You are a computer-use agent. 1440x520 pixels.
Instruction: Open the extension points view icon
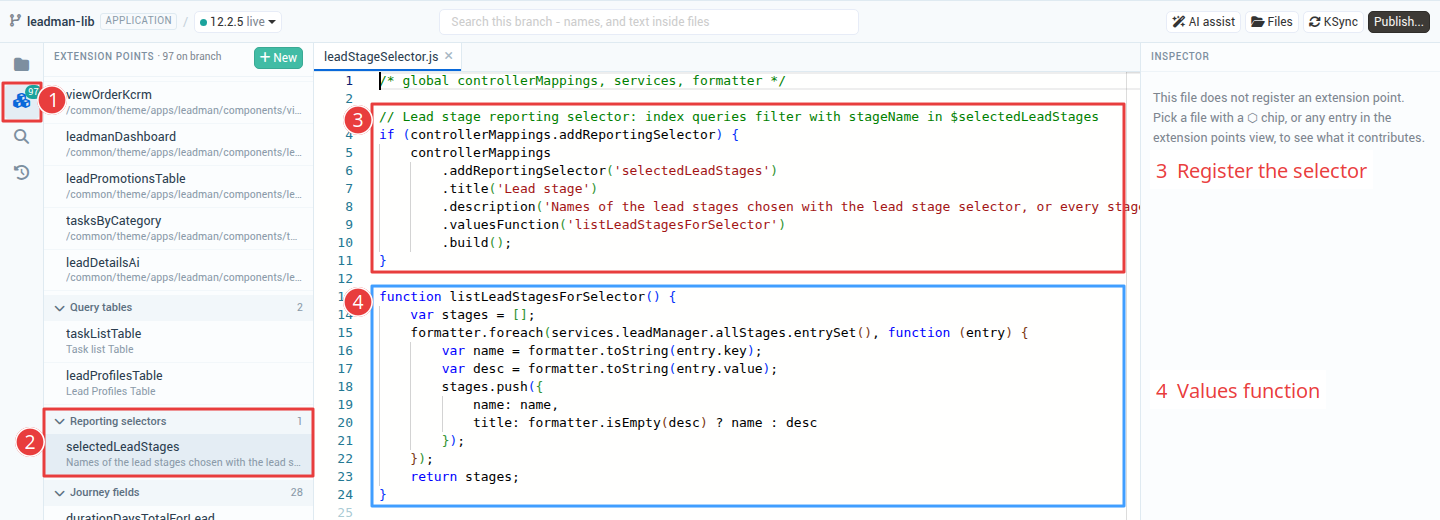(x=21, y=100)
